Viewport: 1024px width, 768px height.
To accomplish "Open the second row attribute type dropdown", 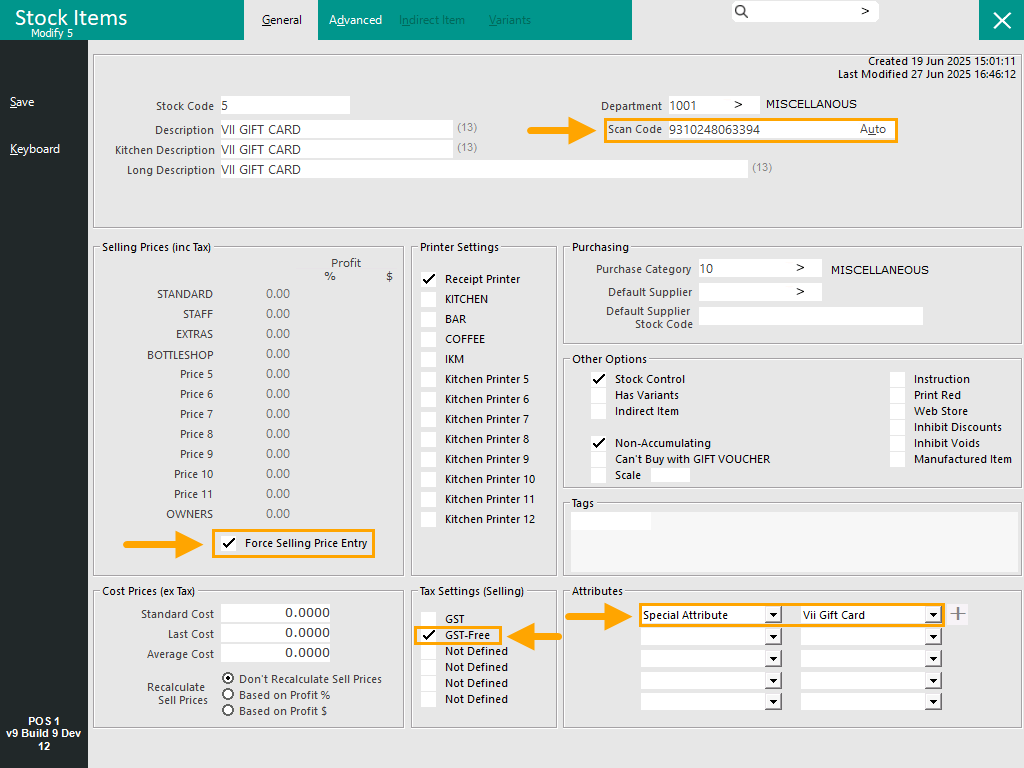I will [x=772, y=637].
